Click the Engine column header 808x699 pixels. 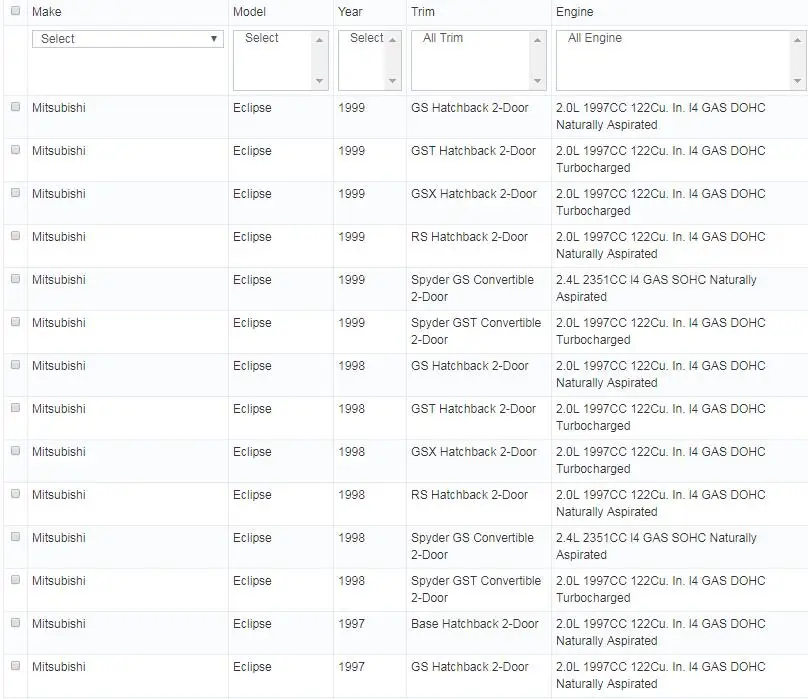click(x=575, y=11)
